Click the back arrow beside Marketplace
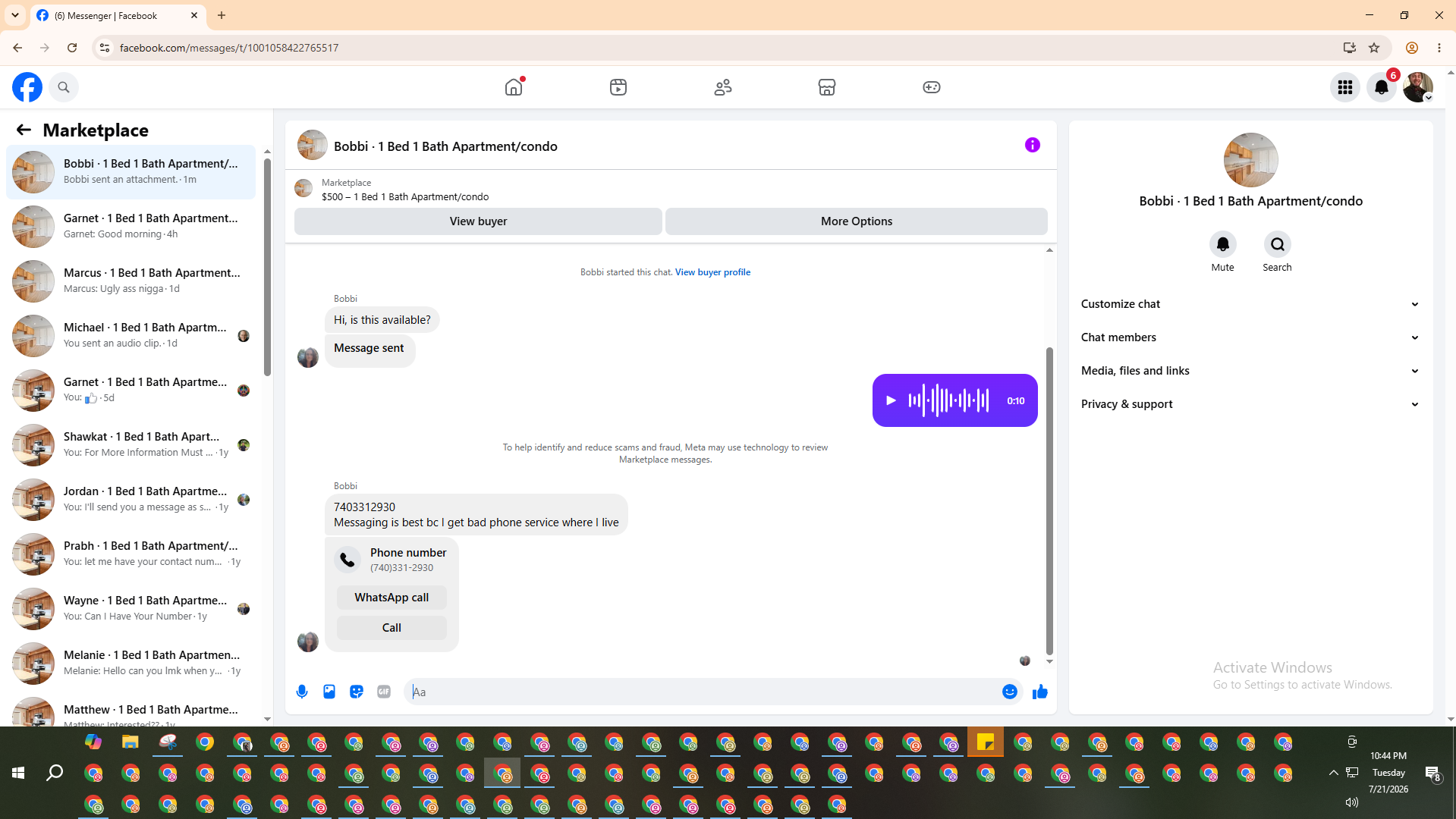This screenshot has height=819, width=1456. (x=24, y=130)
